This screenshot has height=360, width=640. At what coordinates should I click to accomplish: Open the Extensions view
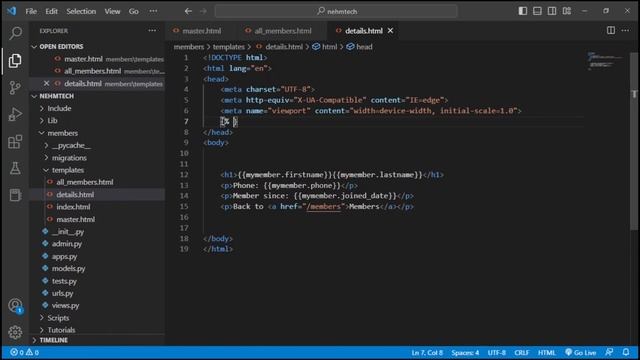[x=15, y=142]
